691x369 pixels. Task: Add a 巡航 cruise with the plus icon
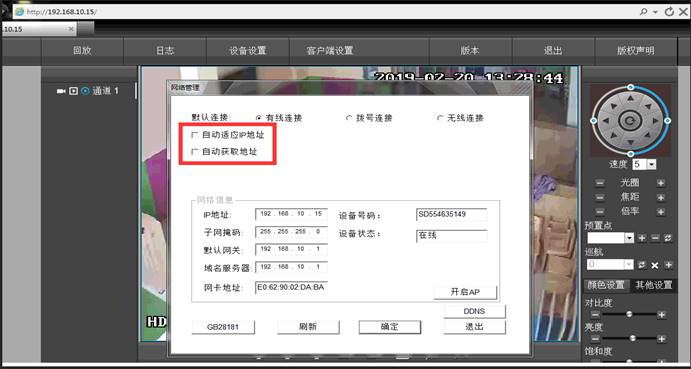click(x=669, y=265)
